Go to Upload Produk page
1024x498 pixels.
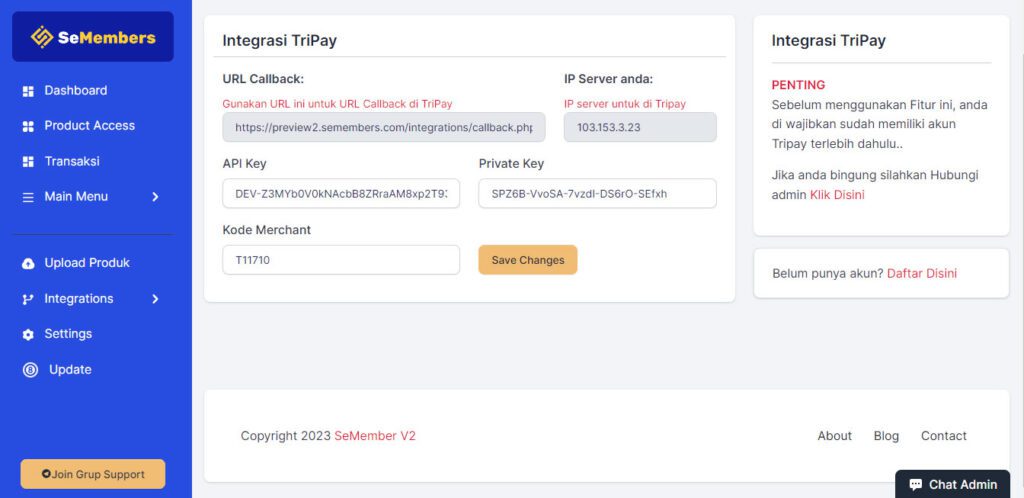click(x=87, y=263)
